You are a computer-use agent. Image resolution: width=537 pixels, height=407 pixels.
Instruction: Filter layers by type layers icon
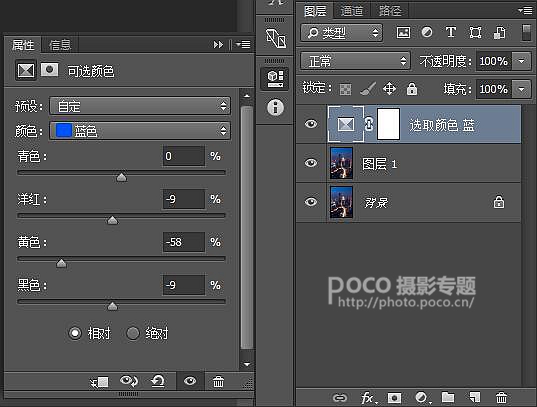pos(451,33)
